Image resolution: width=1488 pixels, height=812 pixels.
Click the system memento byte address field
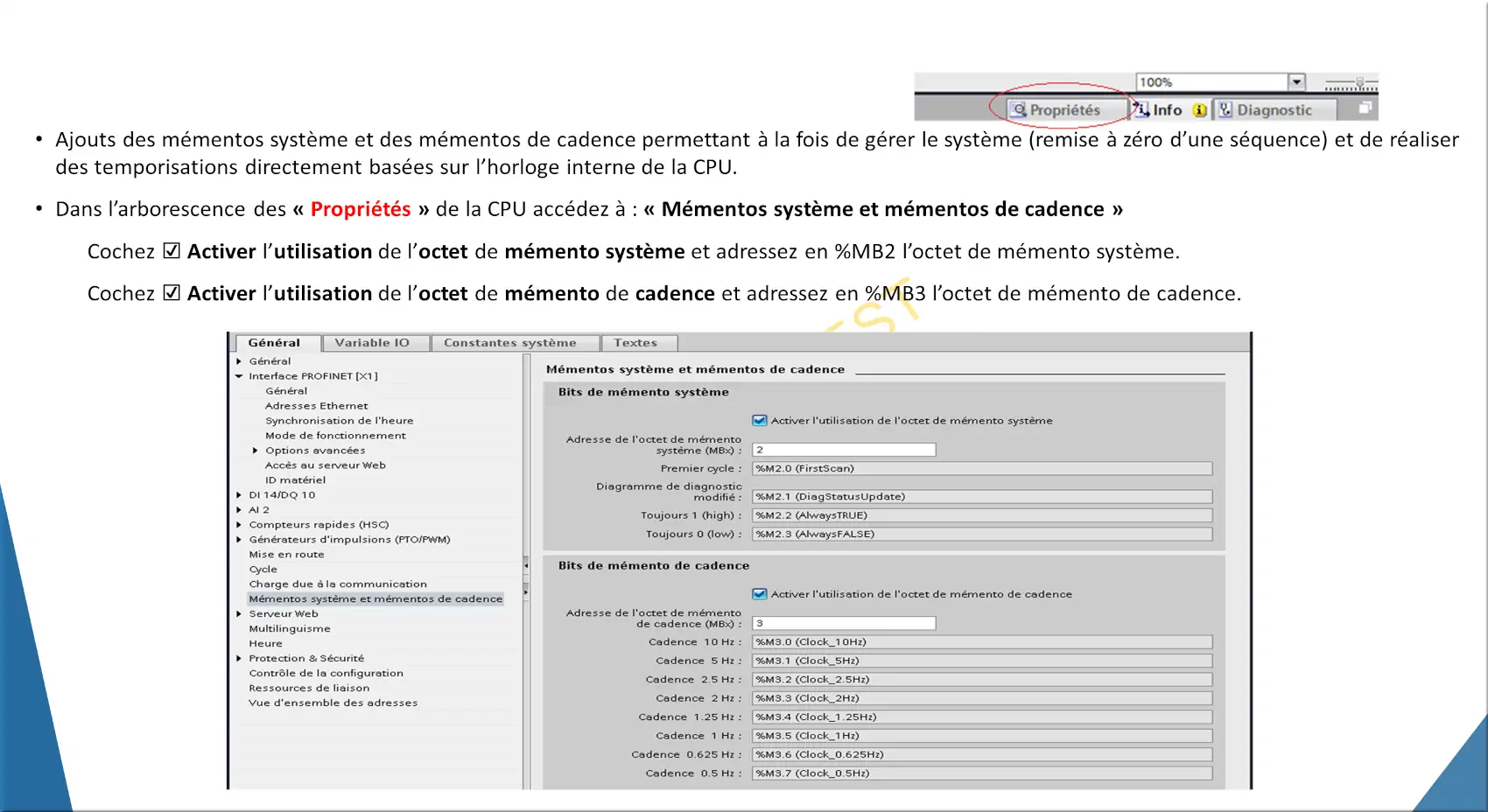click(844, 450)
